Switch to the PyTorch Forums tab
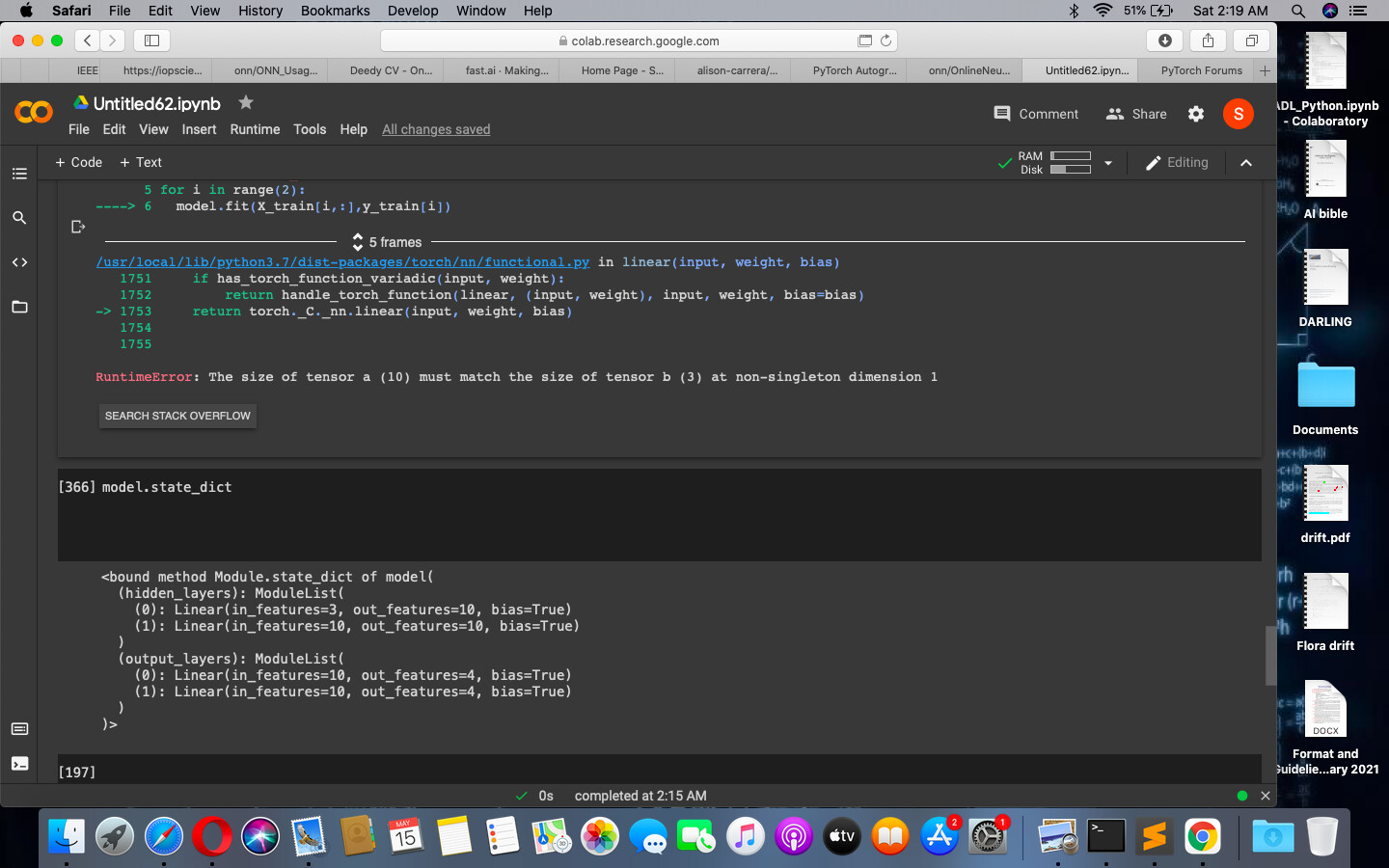1389x868 pixels. [x=1201, y=70]
